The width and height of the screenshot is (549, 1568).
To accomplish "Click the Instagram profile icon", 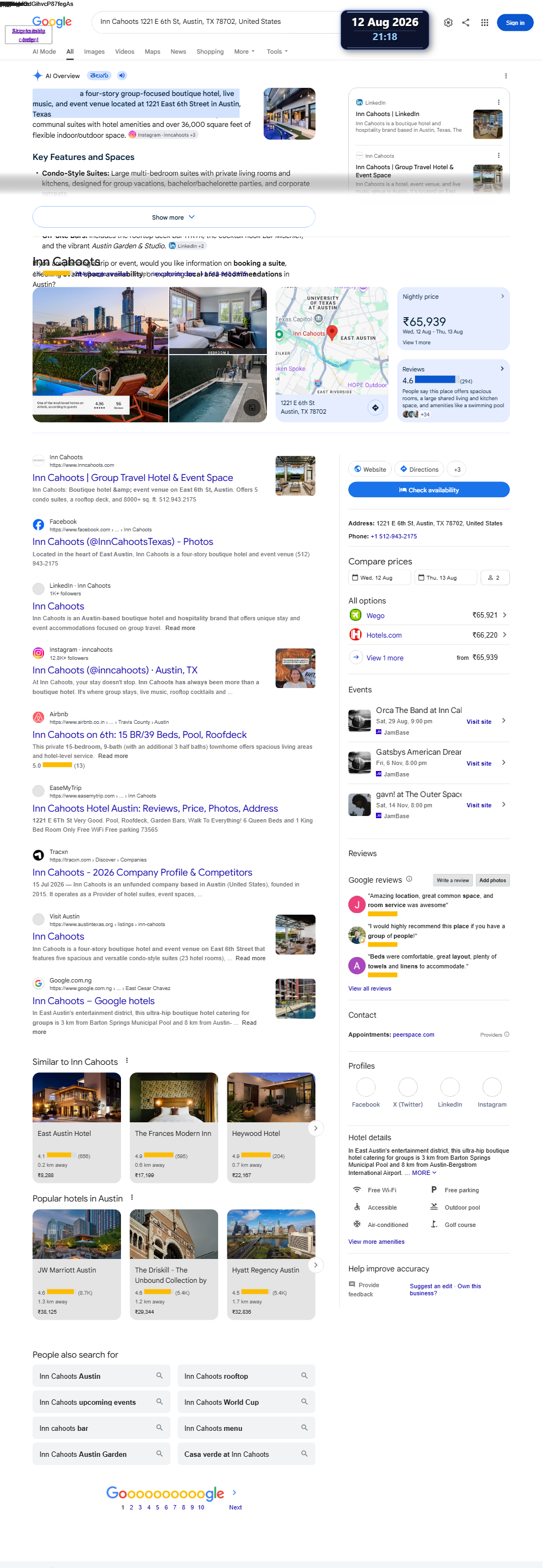I will [491, 1087].
